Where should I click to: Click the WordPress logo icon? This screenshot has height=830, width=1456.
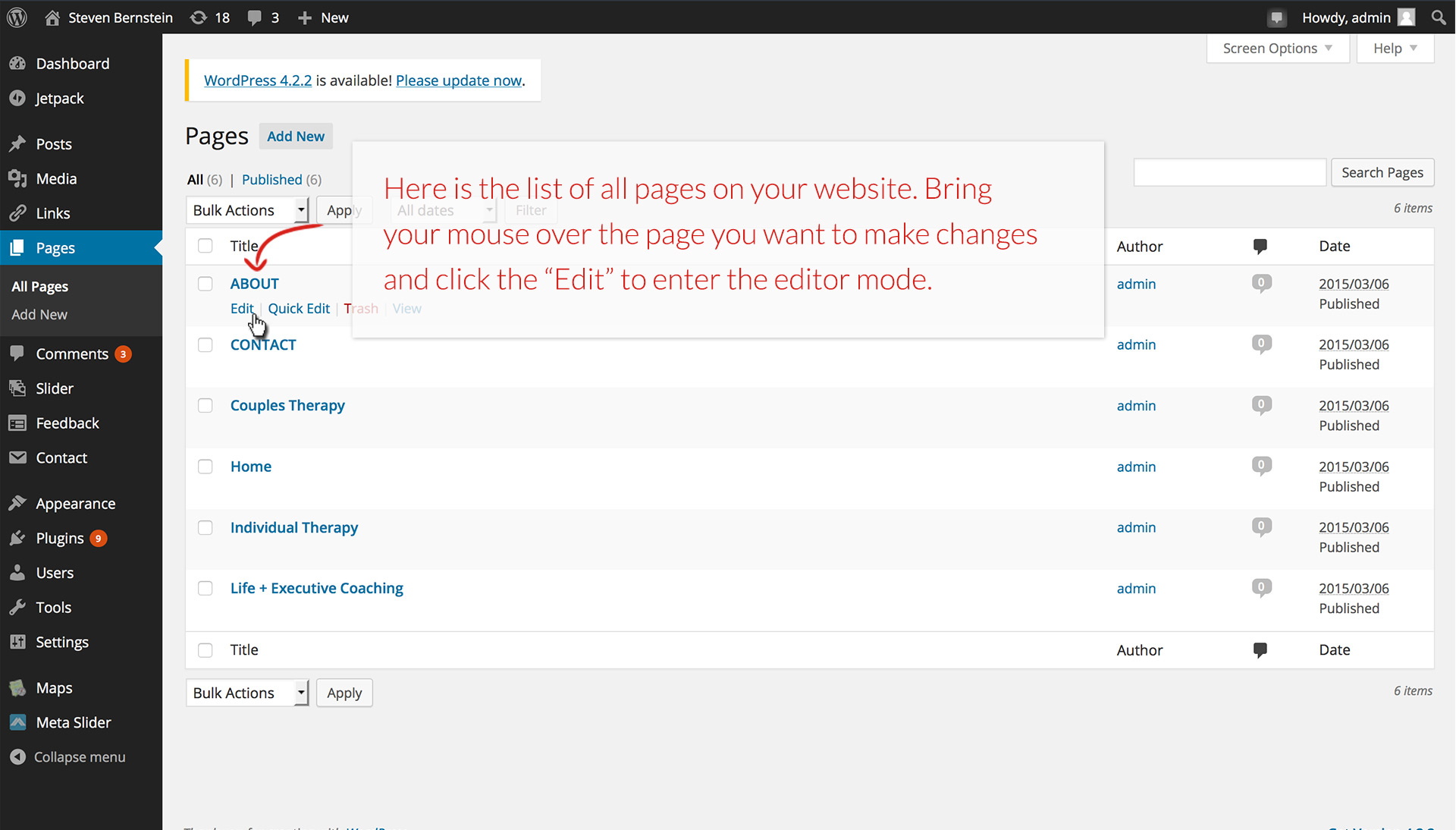17,17
